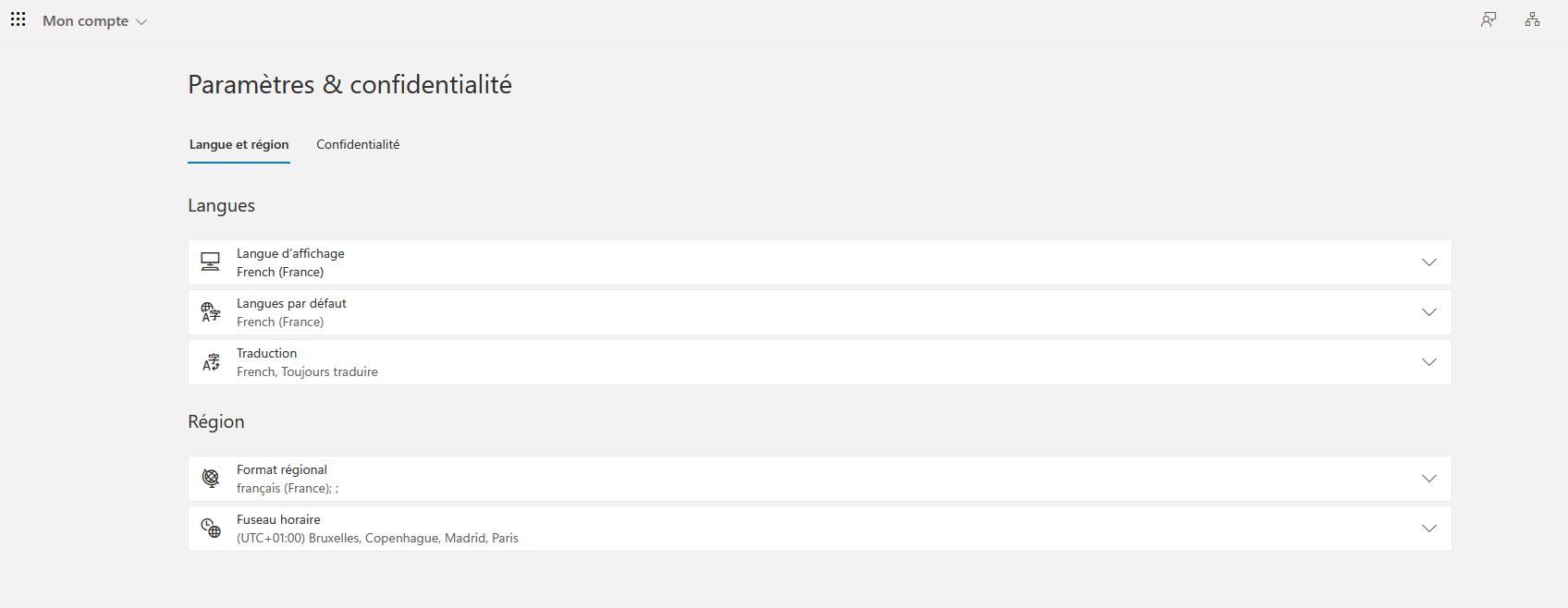Expand the Langue d'affichage chevron
Image resolution: width=1568 pixels, height=608 pixels.
click(1429, 262)
